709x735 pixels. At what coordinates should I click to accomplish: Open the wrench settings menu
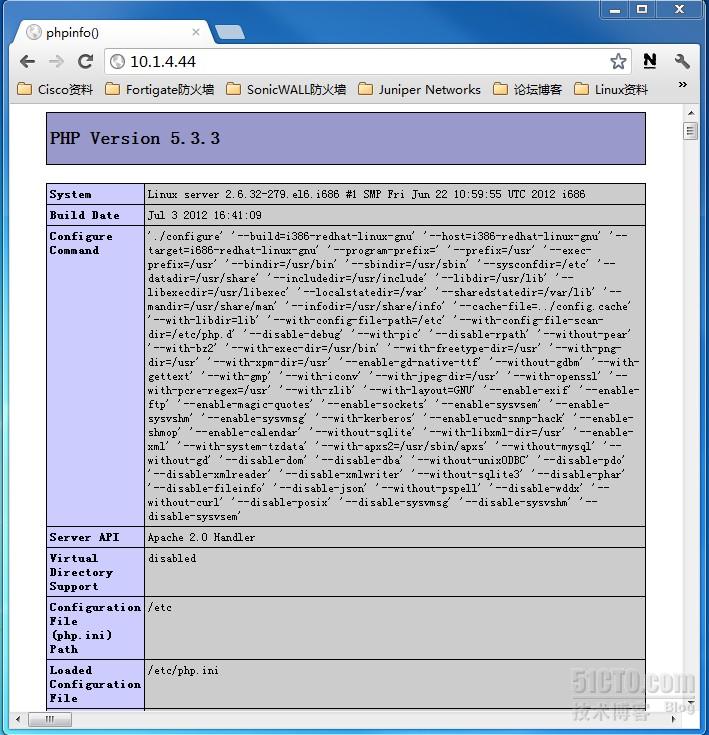tap(682, 61)
